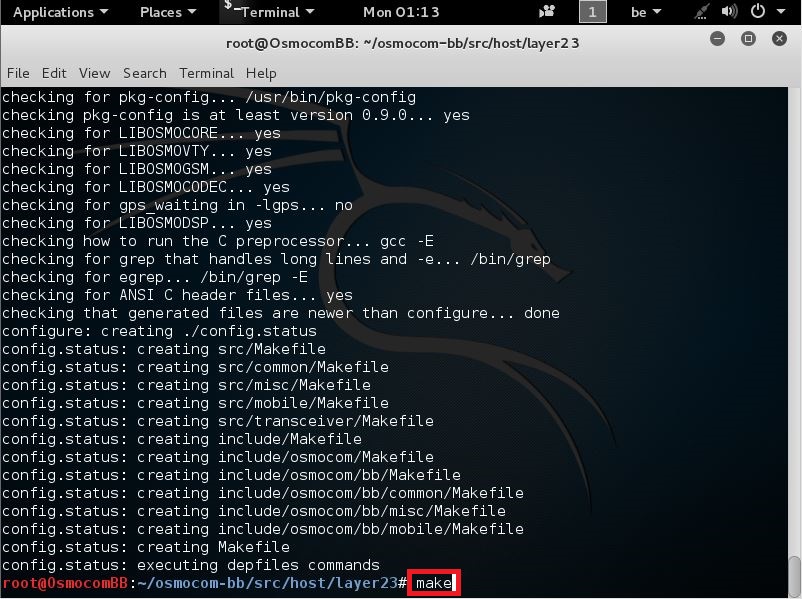
Task: Click the line 'checking for LIBOSMODSP... yes'
Action: tap(137, 223)
